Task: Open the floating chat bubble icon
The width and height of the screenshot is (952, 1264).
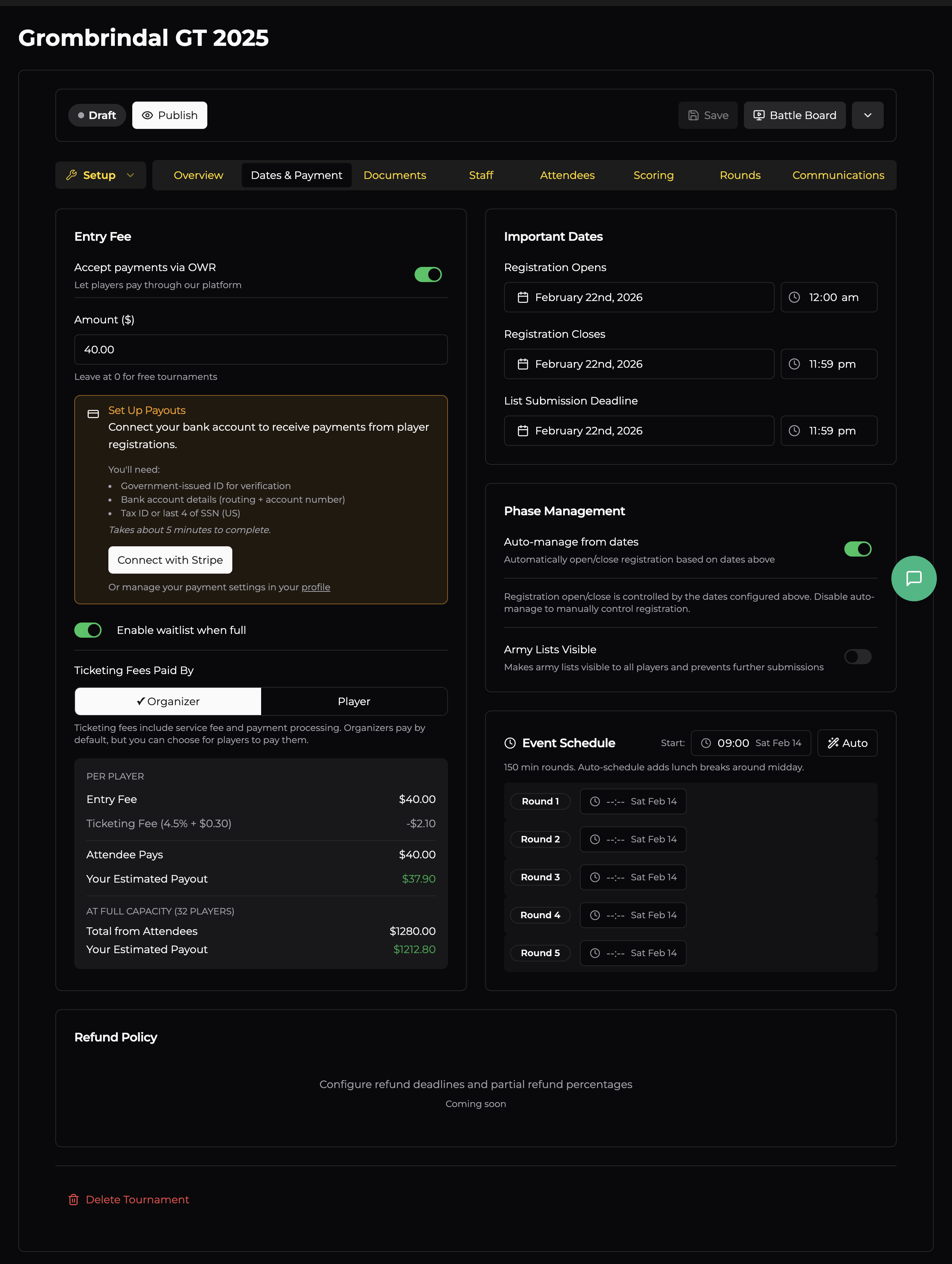Action: [x=914, y=578]
